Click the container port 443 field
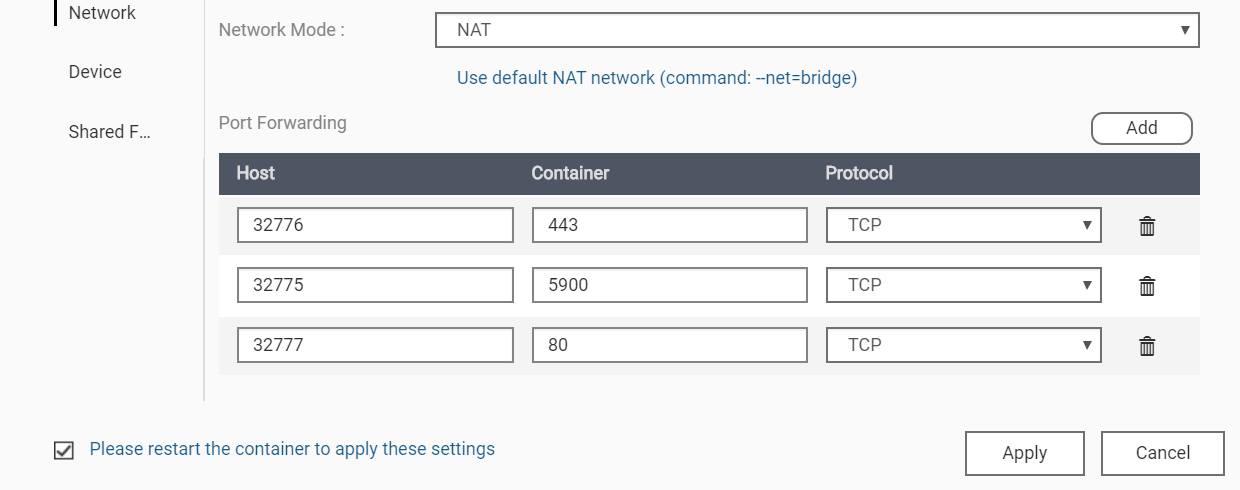The height and width of the screenshot is (490, 1240). tap(669, 226)
